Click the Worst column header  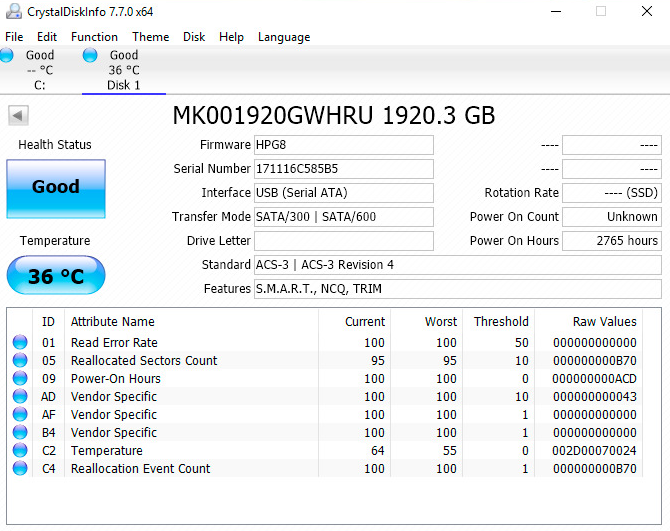click(426, 321)
